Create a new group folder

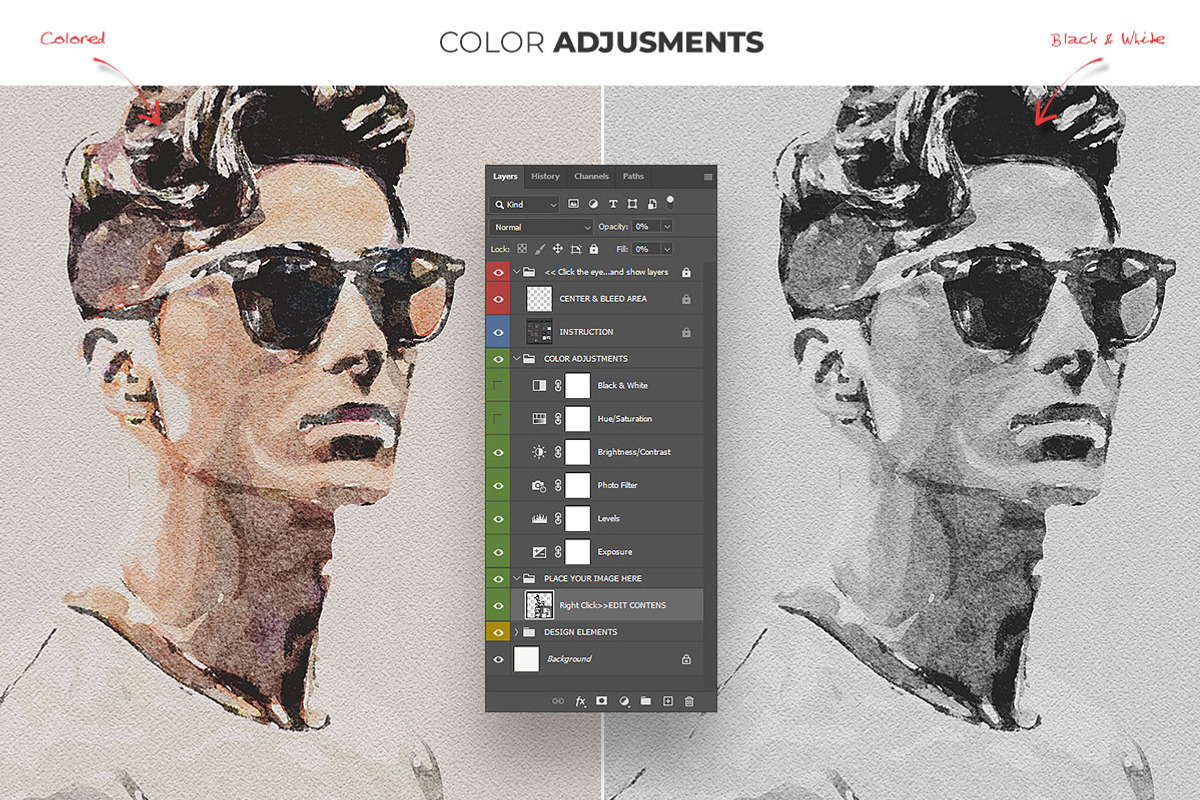645,702
